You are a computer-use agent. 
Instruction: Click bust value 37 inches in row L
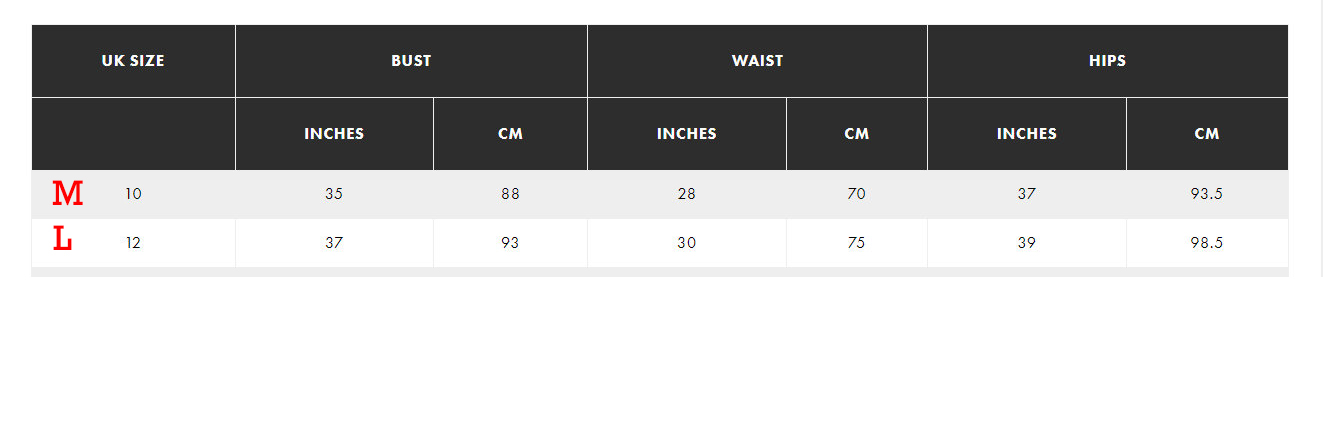[334, 243]
